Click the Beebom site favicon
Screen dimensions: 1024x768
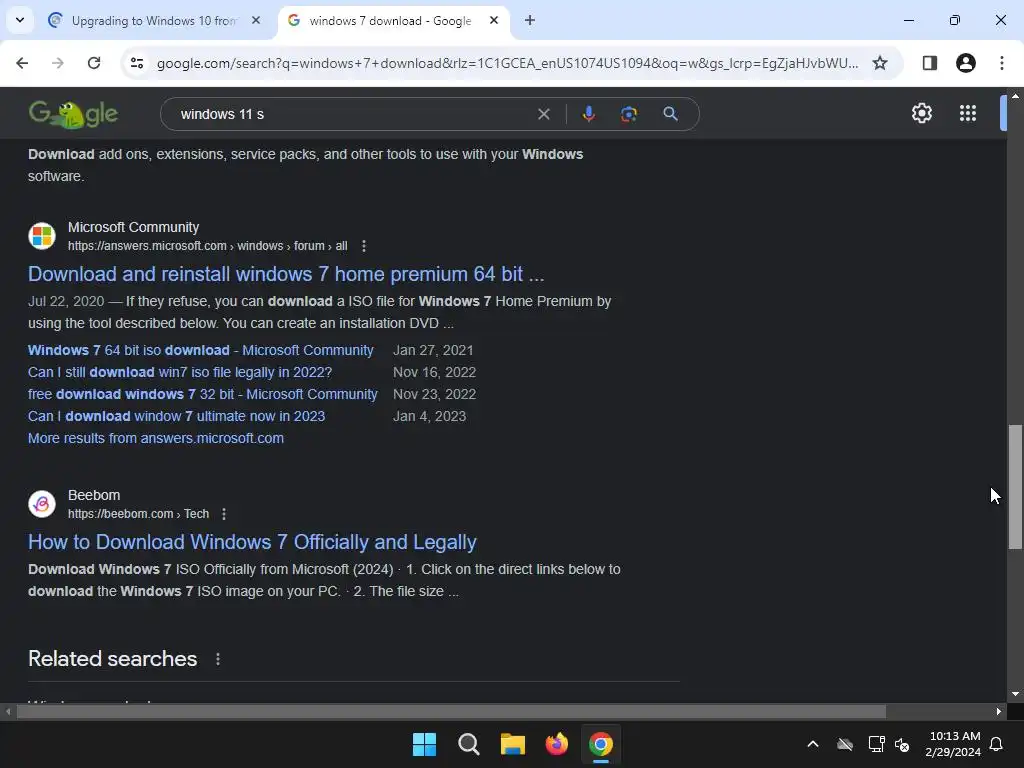click(x=42, y=504)
